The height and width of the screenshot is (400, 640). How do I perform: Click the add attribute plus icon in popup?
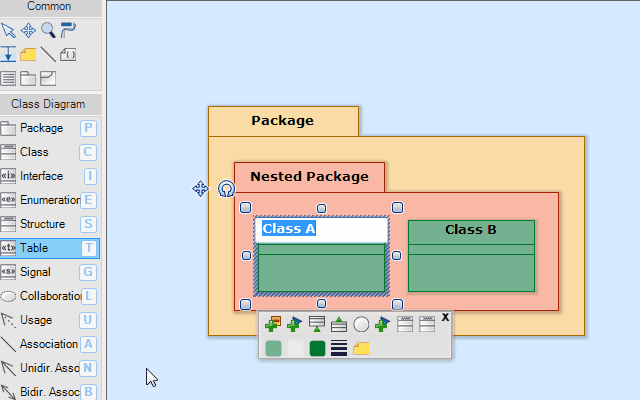273,324
